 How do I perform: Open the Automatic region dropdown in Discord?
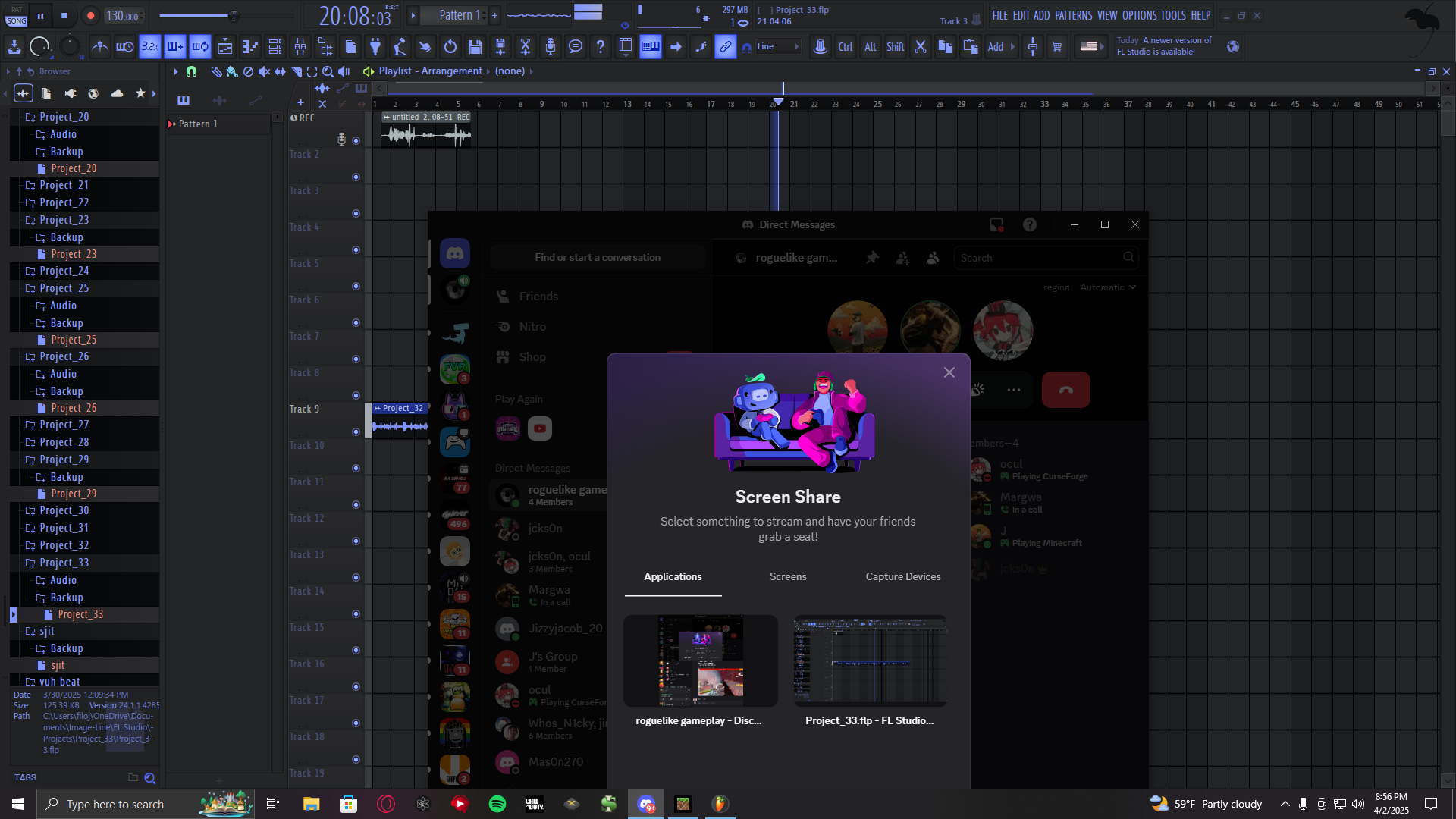[x=1108, y=287]
